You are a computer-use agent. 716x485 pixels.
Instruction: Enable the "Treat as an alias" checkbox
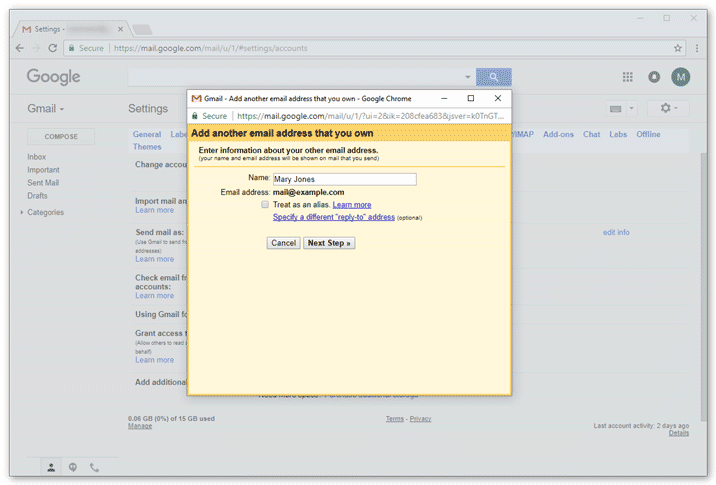pos(265,205)
